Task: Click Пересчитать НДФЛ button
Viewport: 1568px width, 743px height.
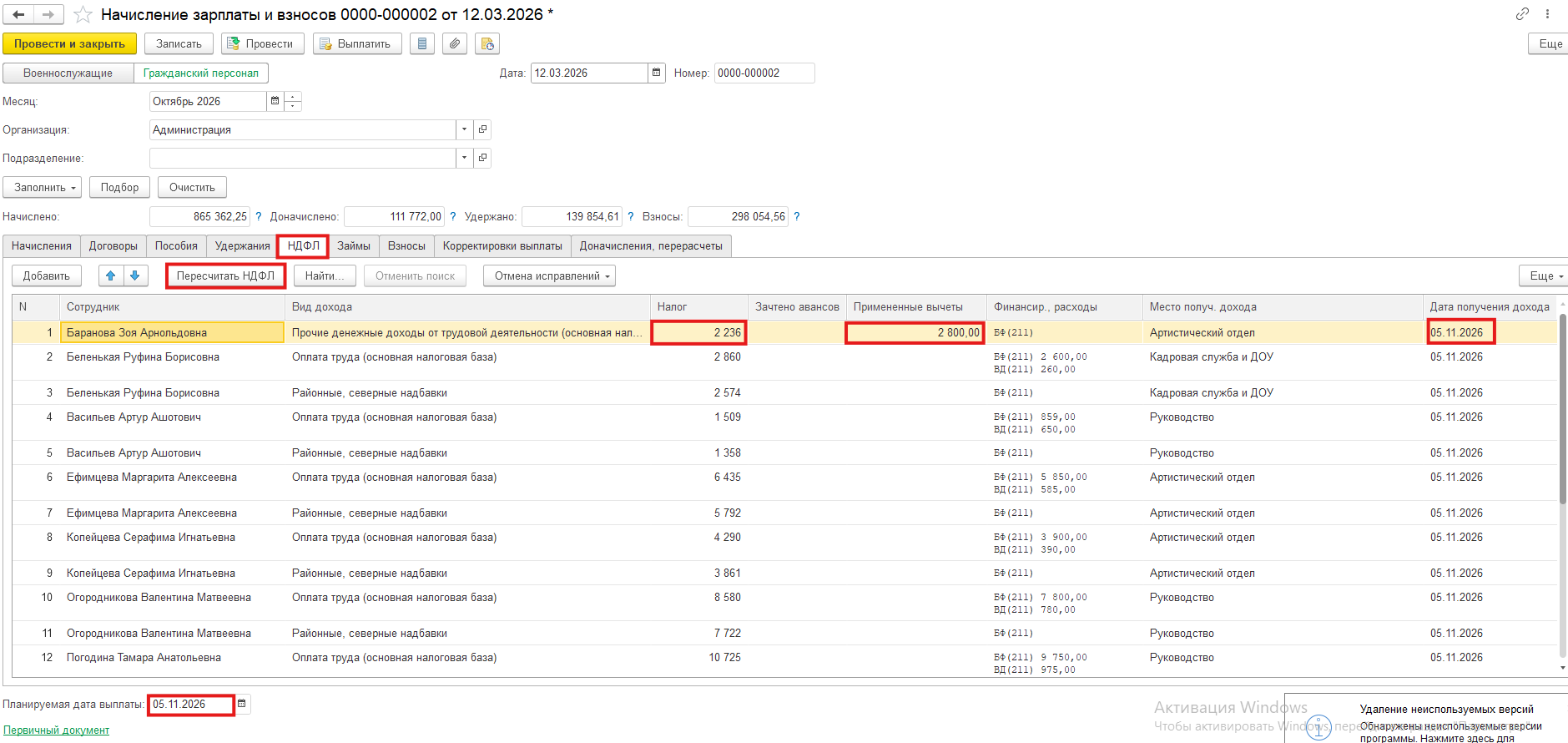Action: tap(225, 275)
